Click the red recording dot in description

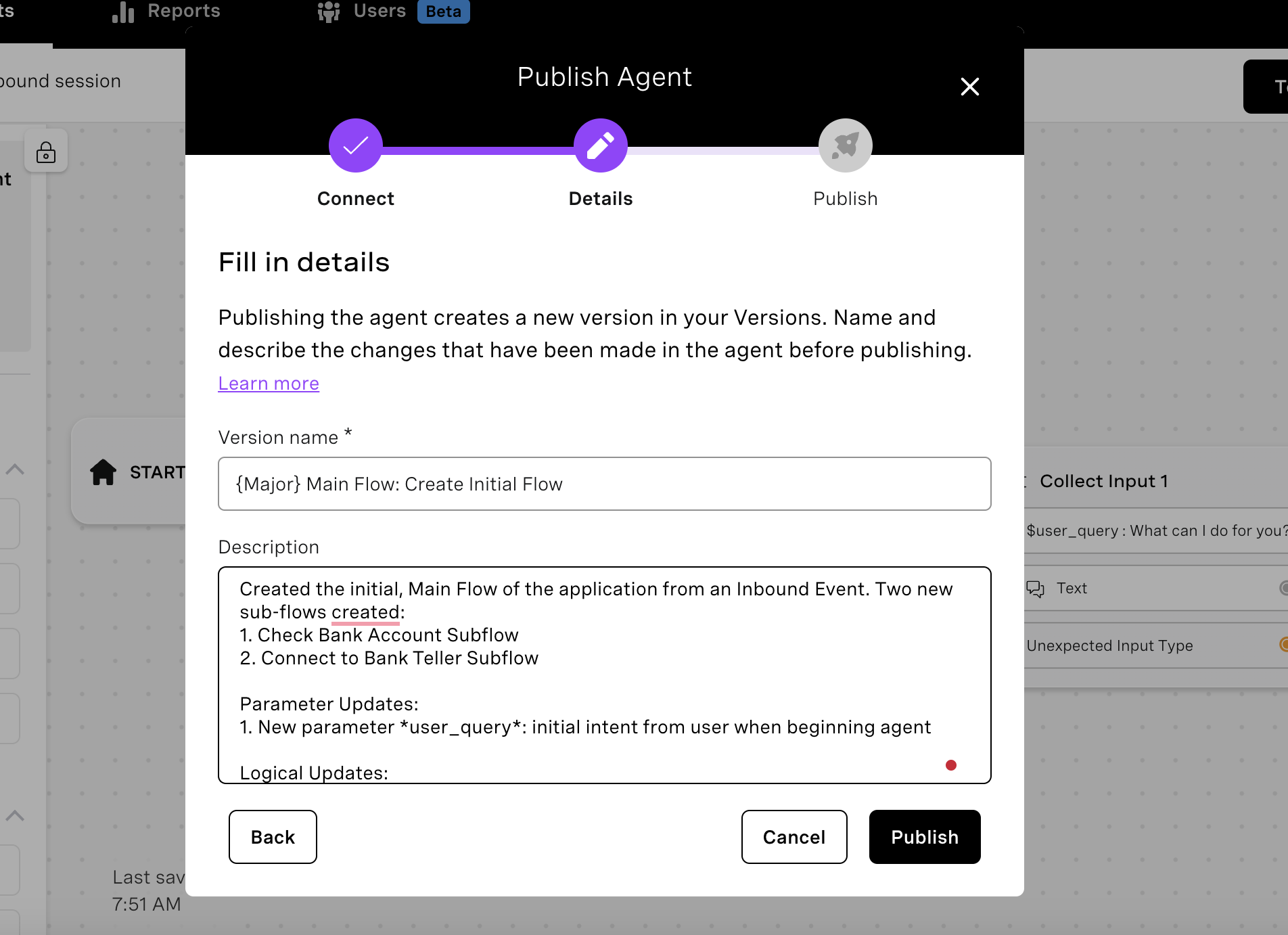click(x=950, y=765)
